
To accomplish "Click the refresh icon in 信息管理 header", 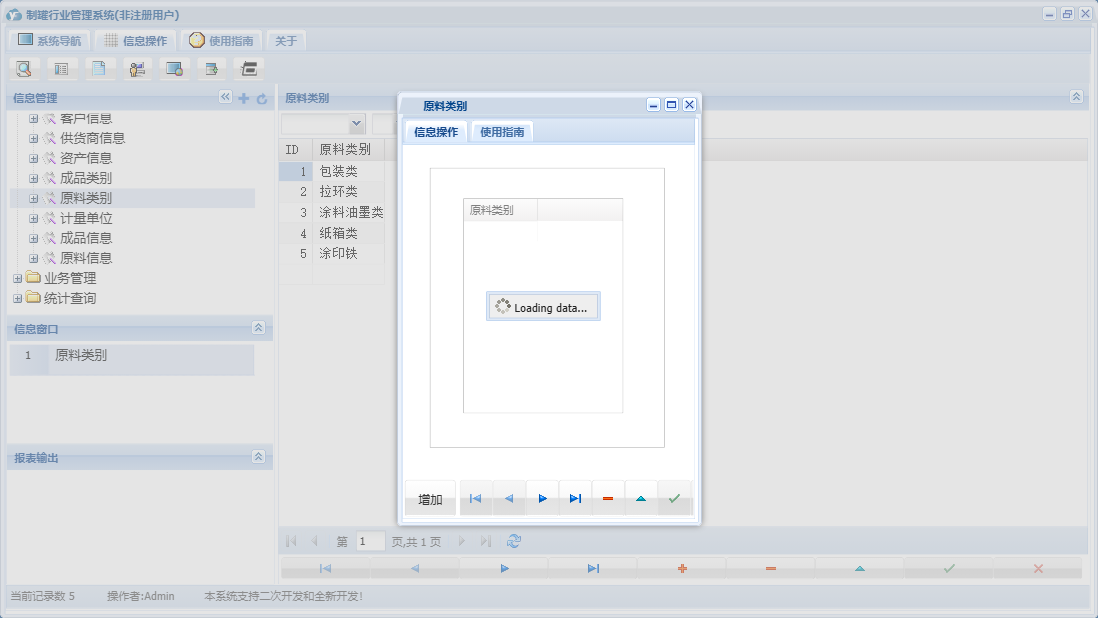I will [x=262, y=99].
